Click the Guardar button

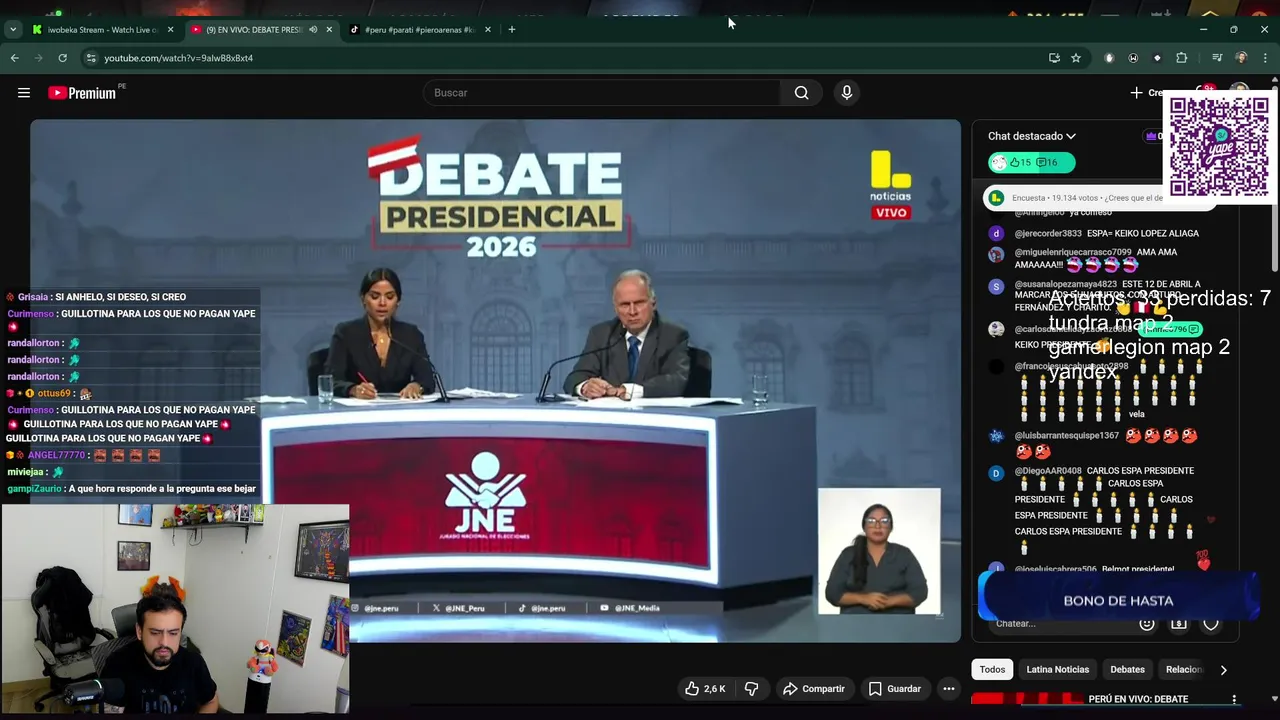894,689
